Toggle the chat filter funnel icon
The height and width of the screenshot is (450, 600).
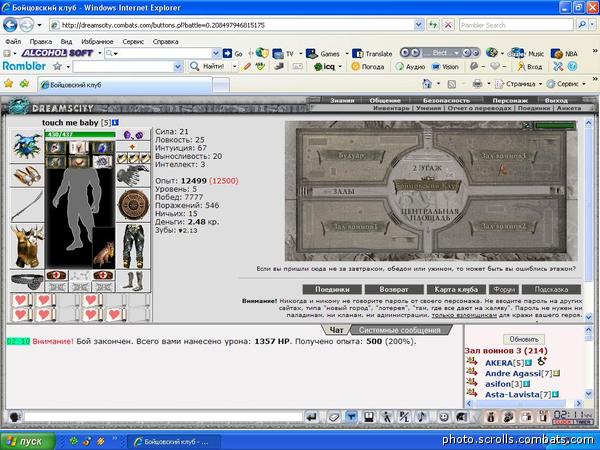(351, 417)
